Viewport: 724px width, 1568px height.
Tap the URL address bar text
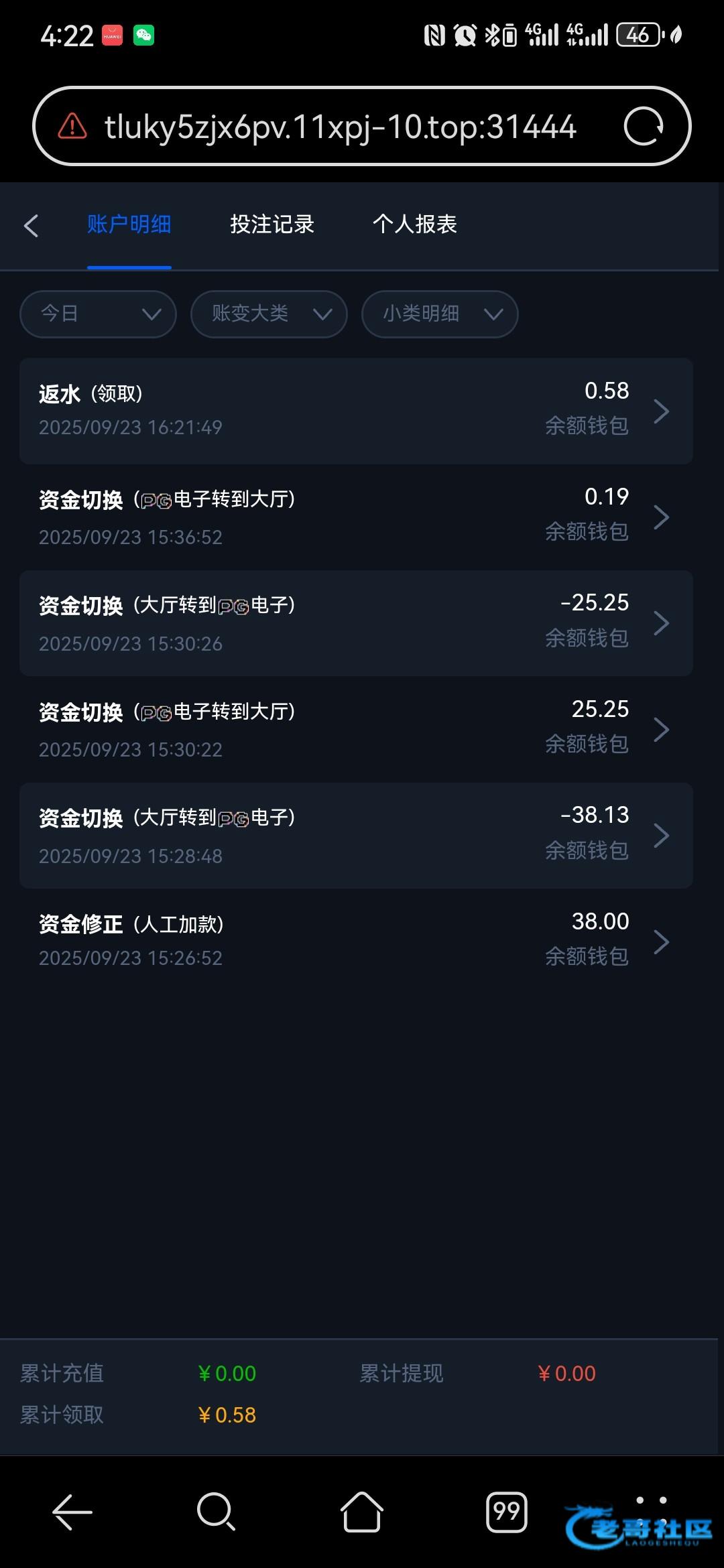click(340, 127)
